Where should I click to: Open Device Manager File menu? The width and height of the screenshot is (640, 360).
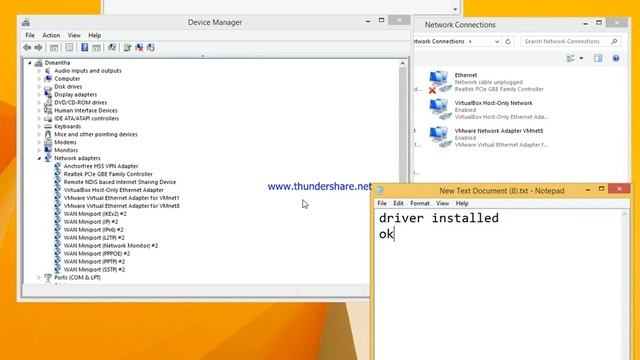click(x=30, y=35)
